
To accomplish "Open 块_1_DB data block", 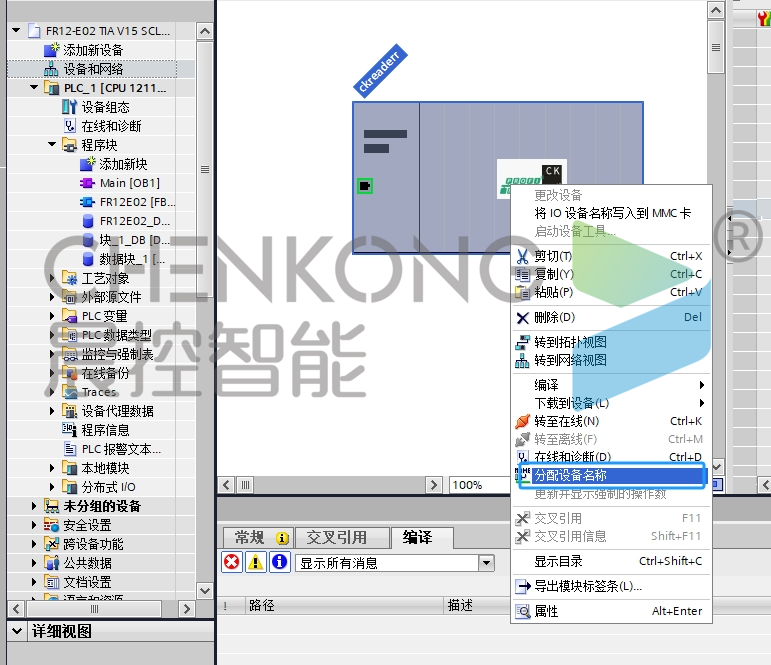I will [134, 240].
